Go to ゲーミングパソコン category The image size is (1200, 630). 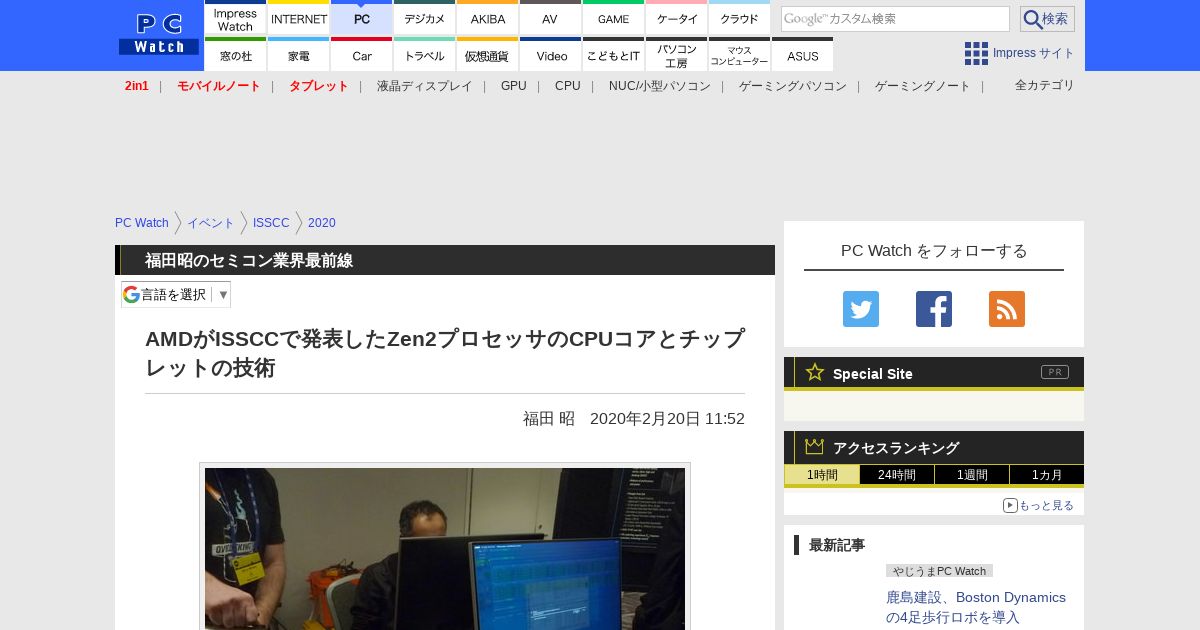pos(793,86)
